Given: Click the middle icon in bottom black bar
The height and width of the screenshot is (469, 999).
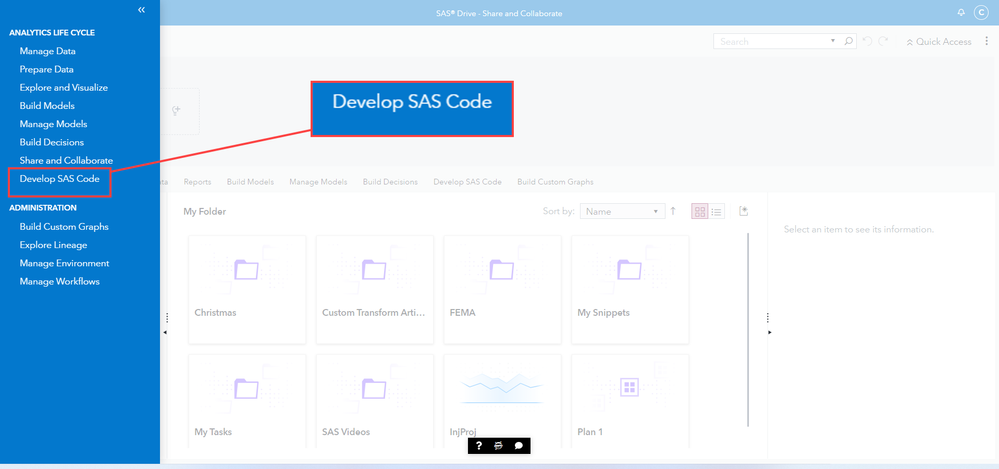Looking at the screenshot, I should coord(499,446).
